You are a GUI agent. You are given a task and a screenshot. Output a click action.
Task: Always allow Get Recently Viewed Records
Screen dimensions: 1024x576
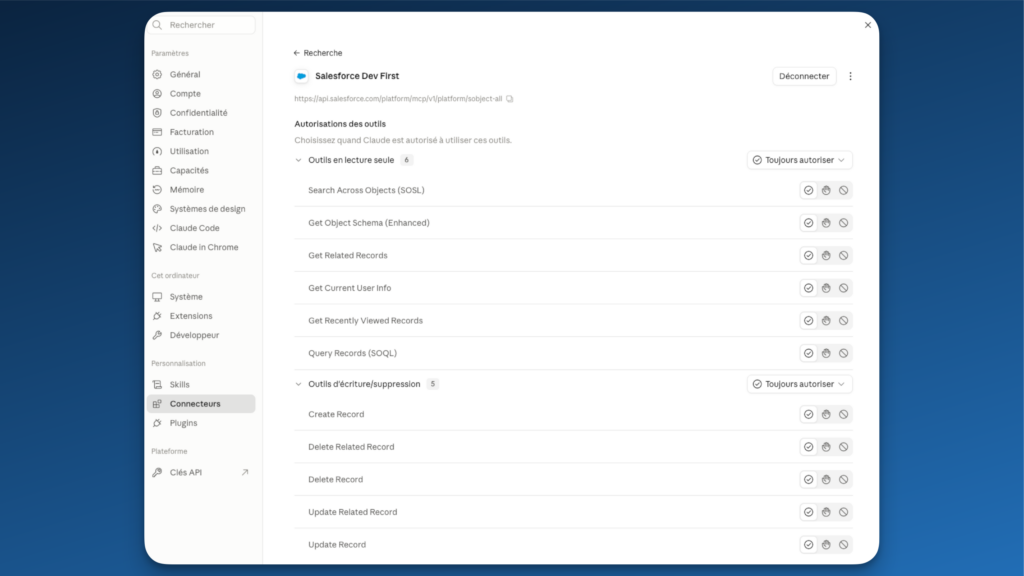(x=808, y=321)
